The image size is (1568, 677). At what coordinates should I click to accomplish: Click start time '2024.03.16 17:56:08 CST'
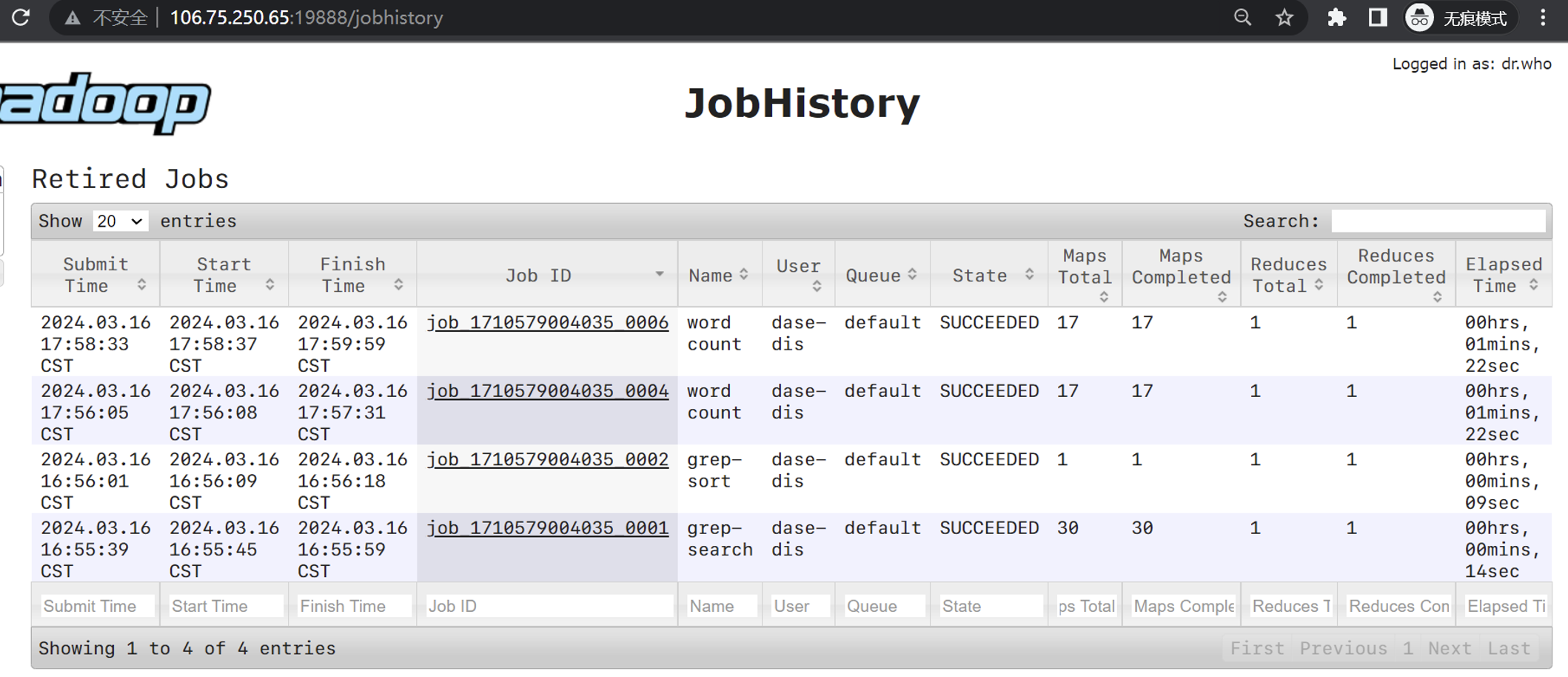224,413
